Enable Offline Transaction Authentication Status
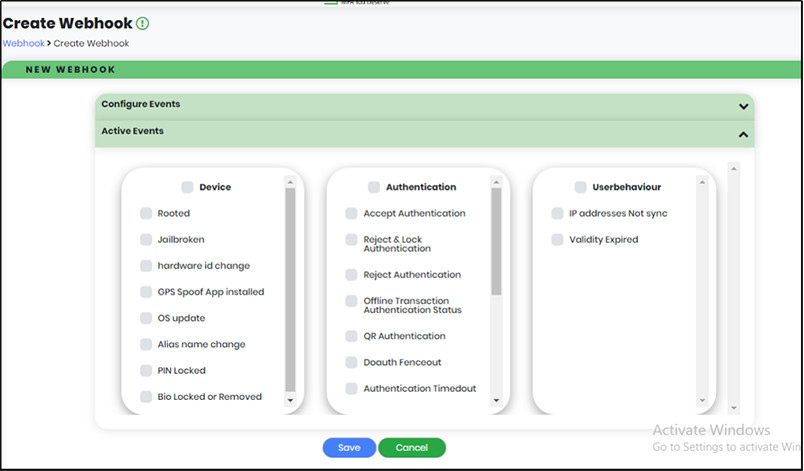This screenshot has width=804, height=471. [x=351, y=301]
